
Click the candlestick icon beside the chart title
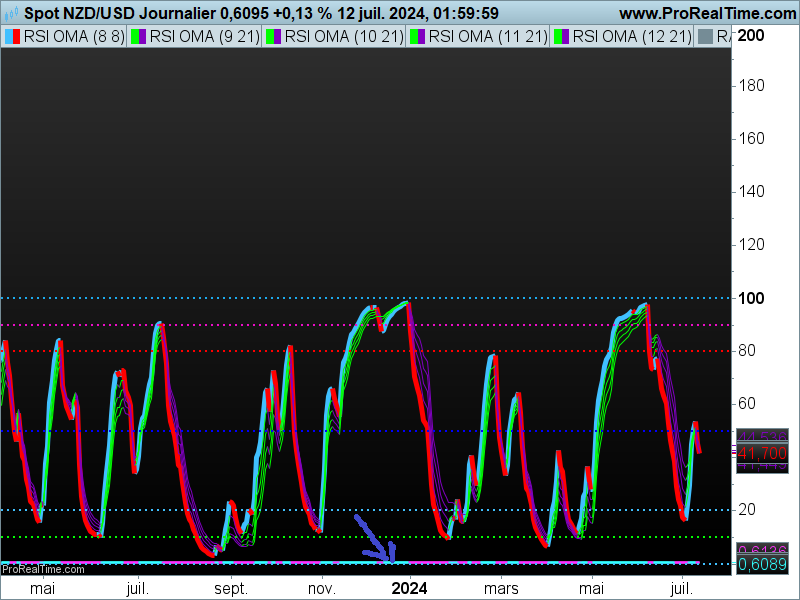11,12
